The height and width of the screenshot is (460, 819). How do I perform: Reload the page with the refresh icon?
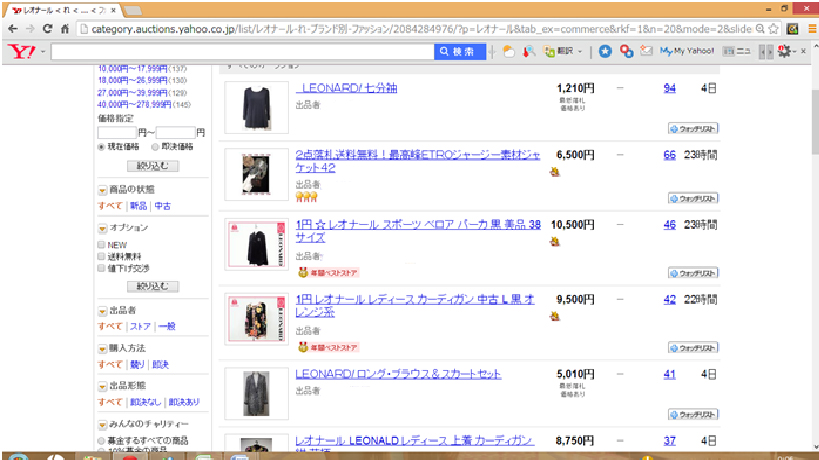(x=48, y=29)
